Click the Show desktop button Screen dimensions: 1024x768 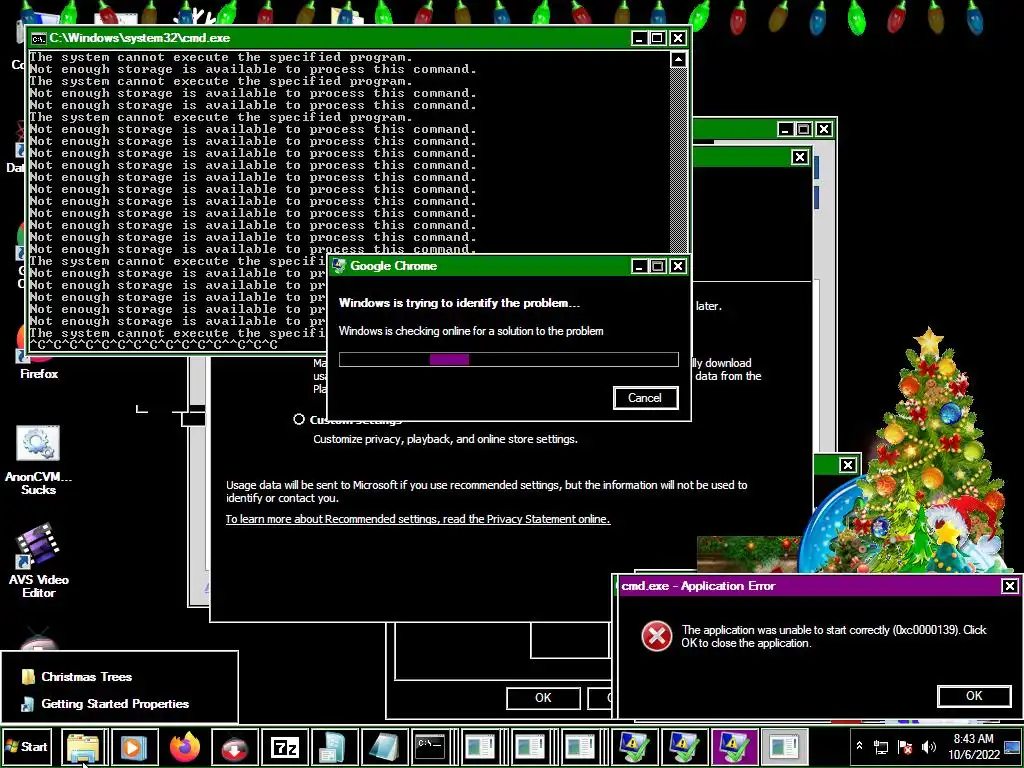1013,746
